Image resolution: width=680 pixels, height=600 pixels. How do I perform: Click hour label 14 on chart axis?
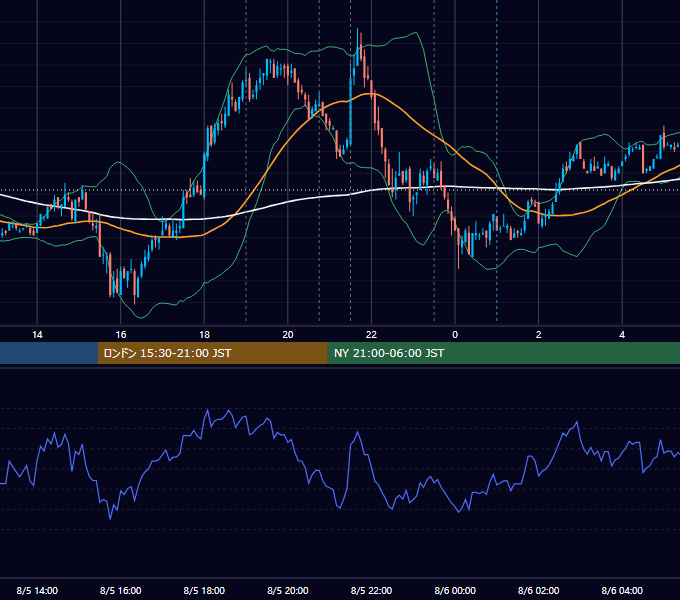click(x=37, y=335)
